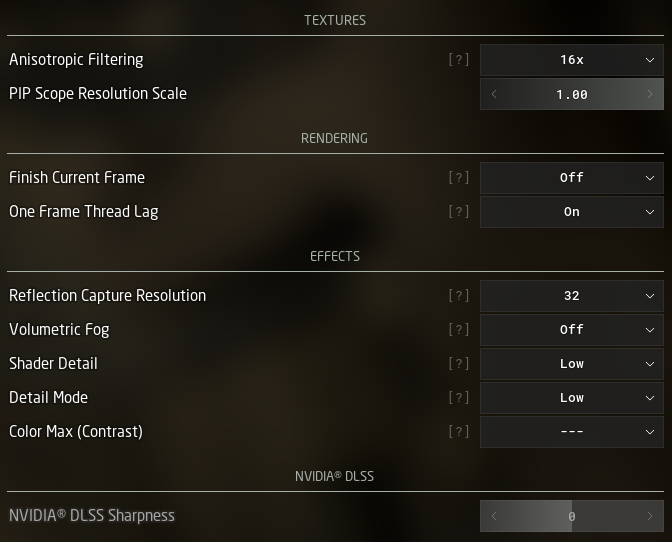The height and width of the screenshot is (542, 672).
Task: Click help icon for PIP Scope Resolution Scale
Action: tap(458, 94)
